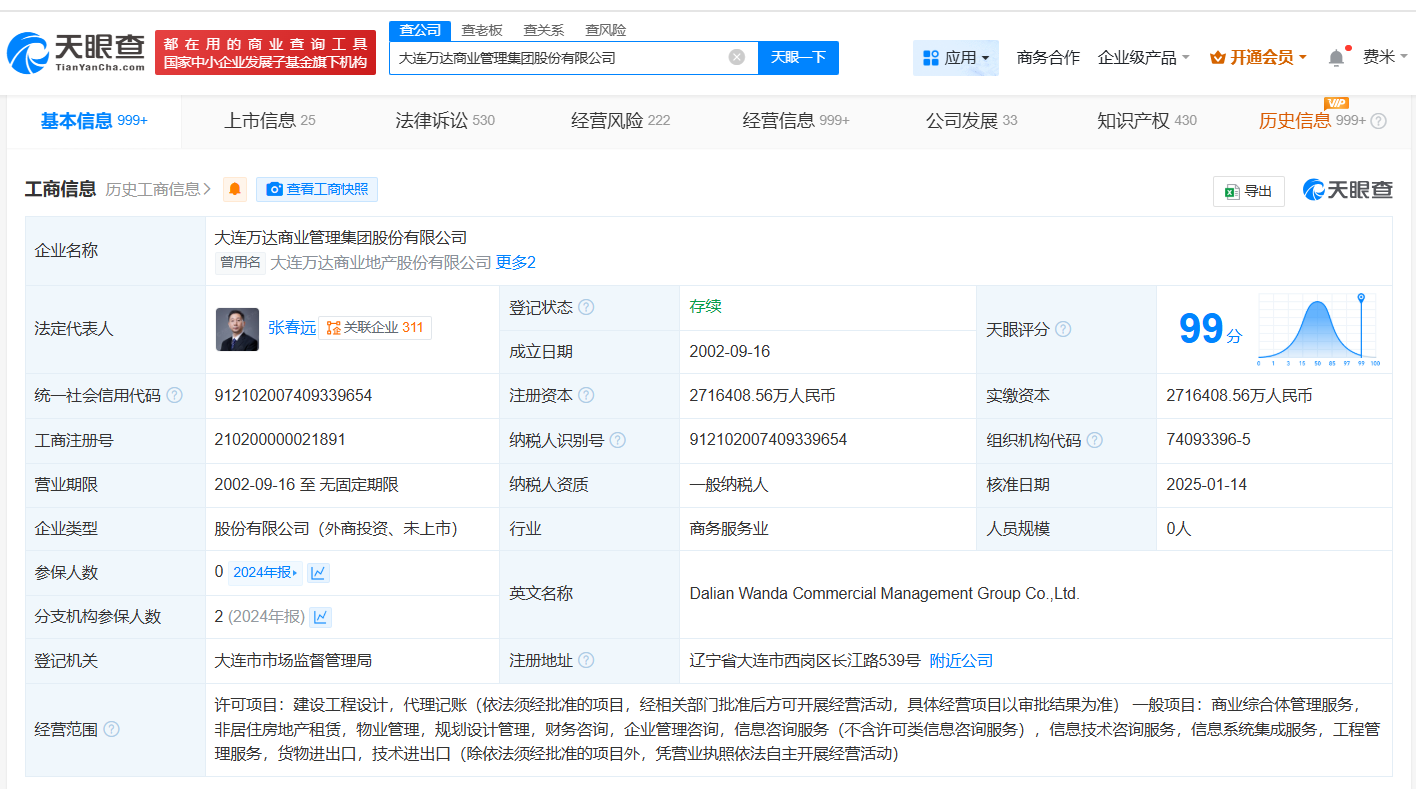Open help icon next to 纳税人识别号
The image size is (1416, 789).
[618, 440]
